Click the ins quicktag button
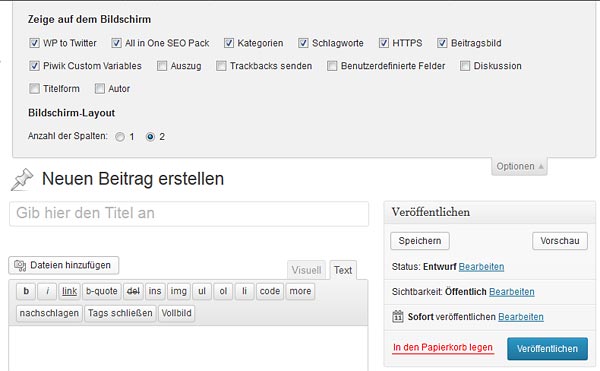Screen dimensions: 600x371 (155, 291)
